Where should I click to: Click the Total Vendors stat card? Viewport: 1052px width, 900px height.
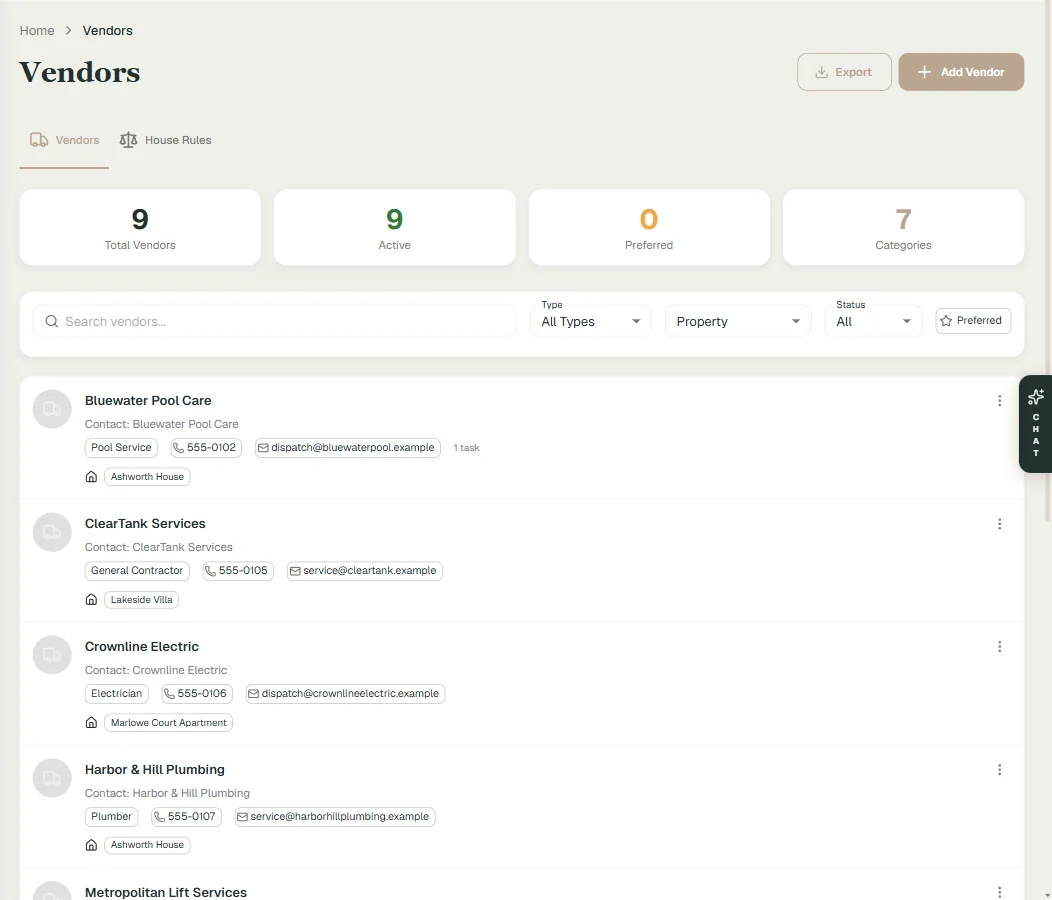(x=140, y=228)
